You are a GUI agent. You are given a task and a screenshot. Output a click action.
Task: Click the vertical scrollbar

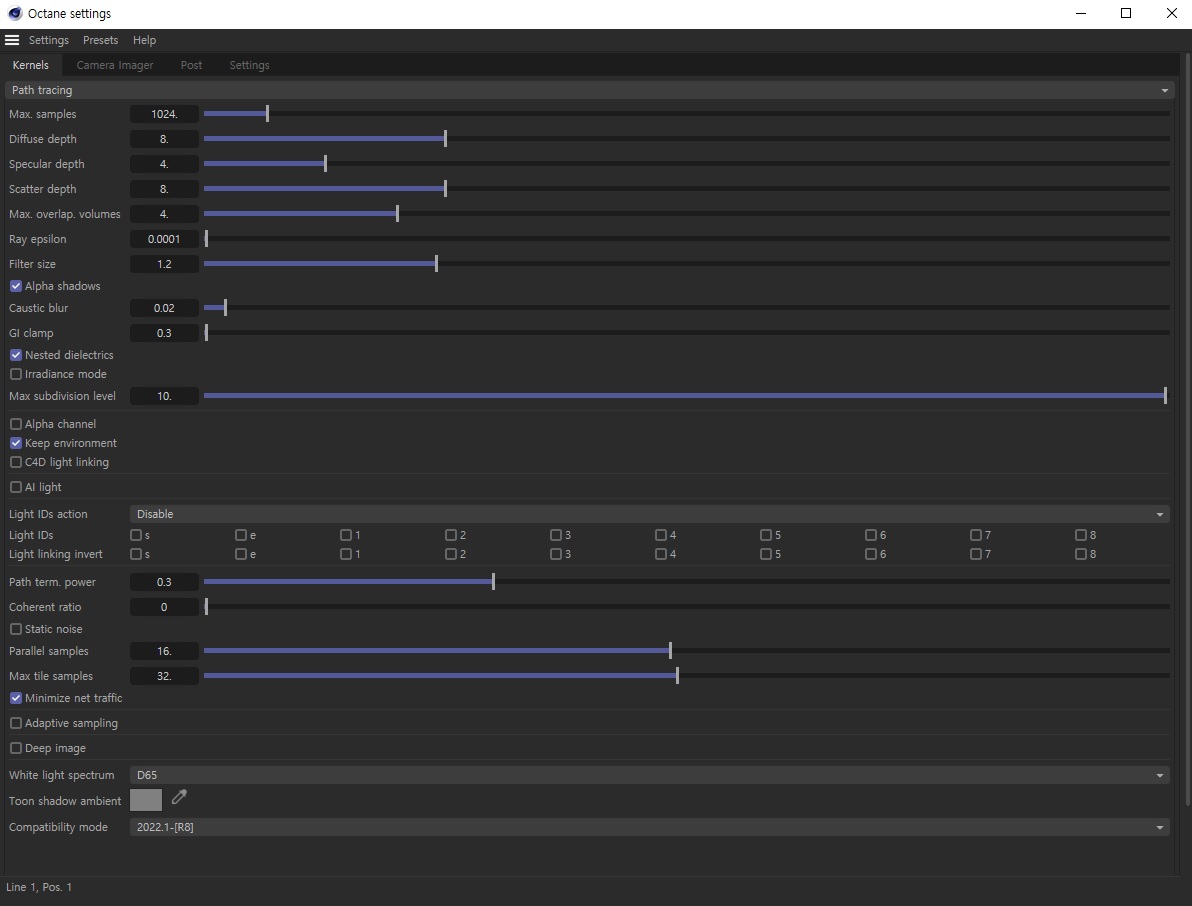[1187, 429]
